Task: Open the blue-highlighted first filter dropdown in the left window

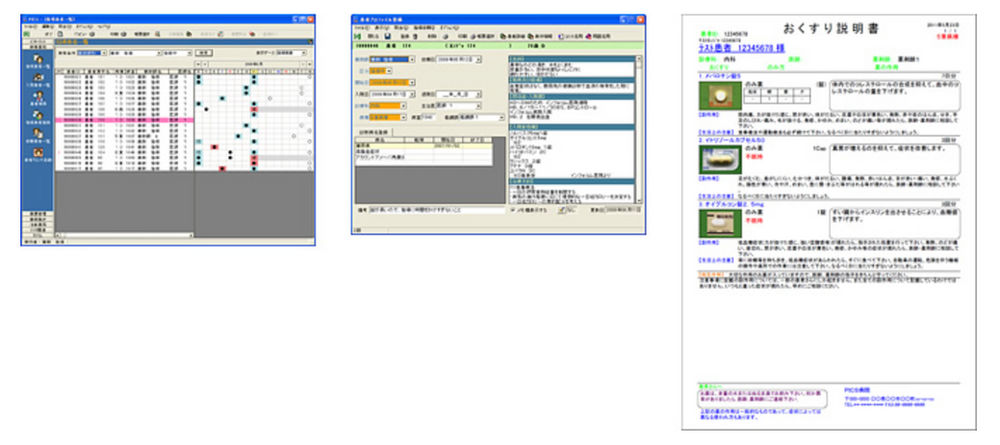Action: tap(92, 53)
